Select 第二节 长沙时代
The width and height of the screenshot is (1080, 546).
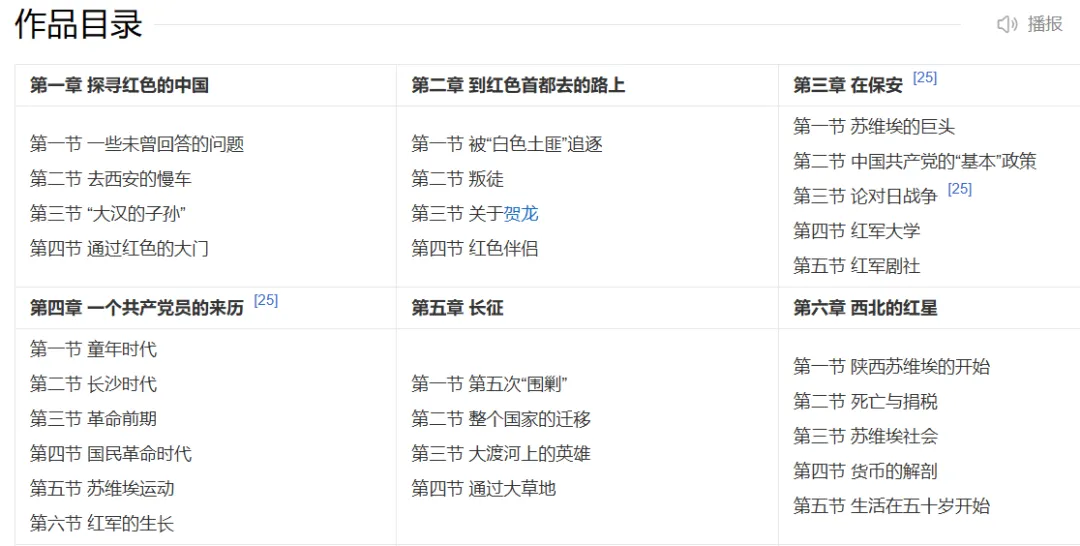pyautogui.click(x=93, y=384)
